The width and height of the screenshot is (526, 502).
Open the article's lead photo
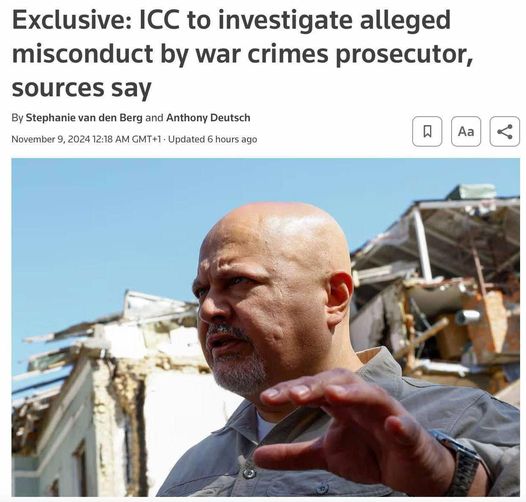pyautogui.click(x=266, y=327)
